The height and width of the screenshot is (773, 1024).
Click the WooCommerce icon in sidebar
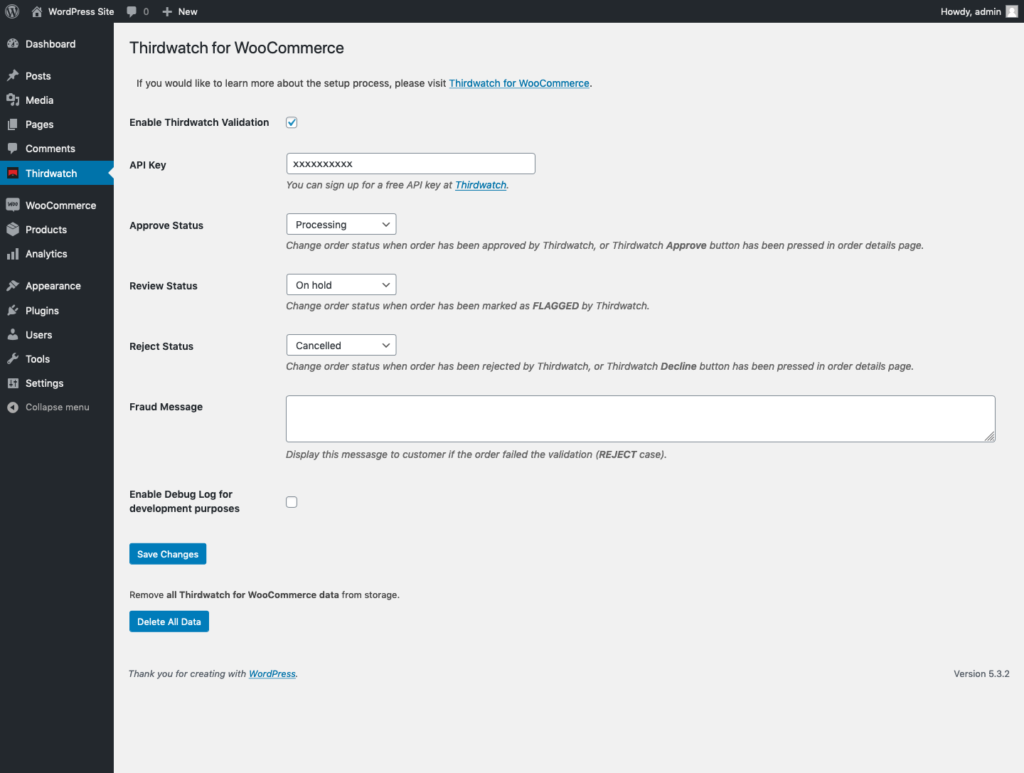[13, 205]
